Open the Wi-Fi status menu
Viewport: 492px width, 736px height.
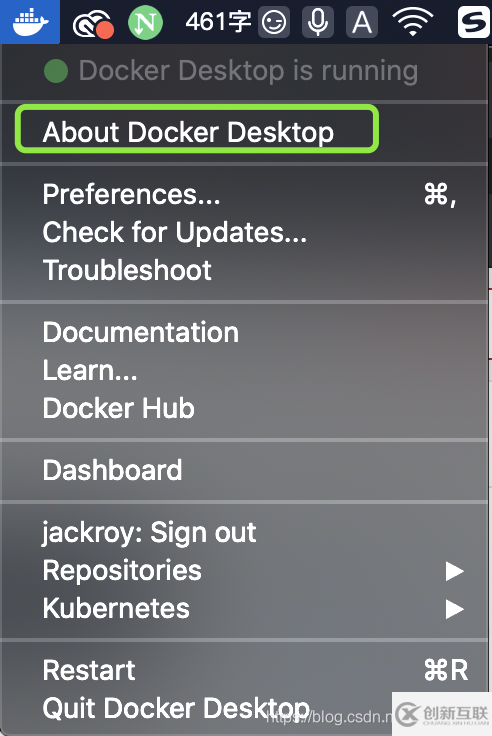tap(413, 22)
